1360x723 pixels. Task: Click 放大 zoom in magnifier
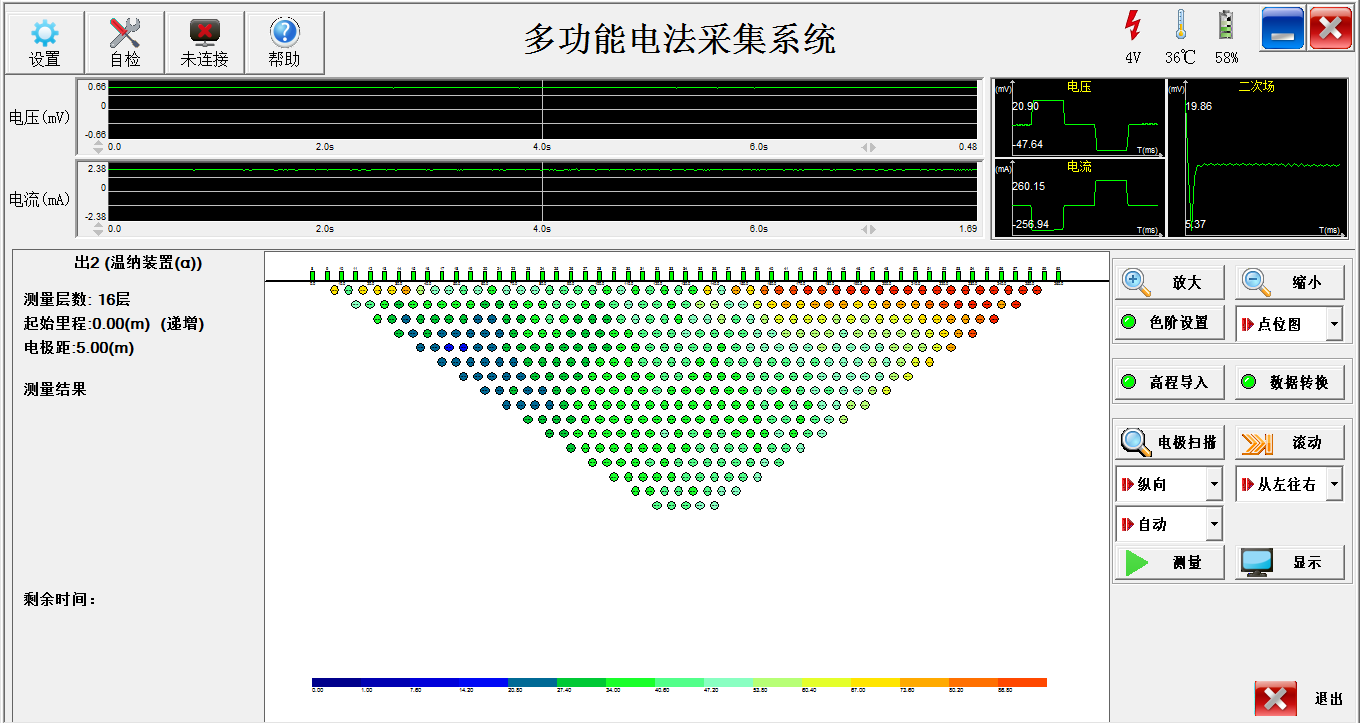(x=1169, y=283)
